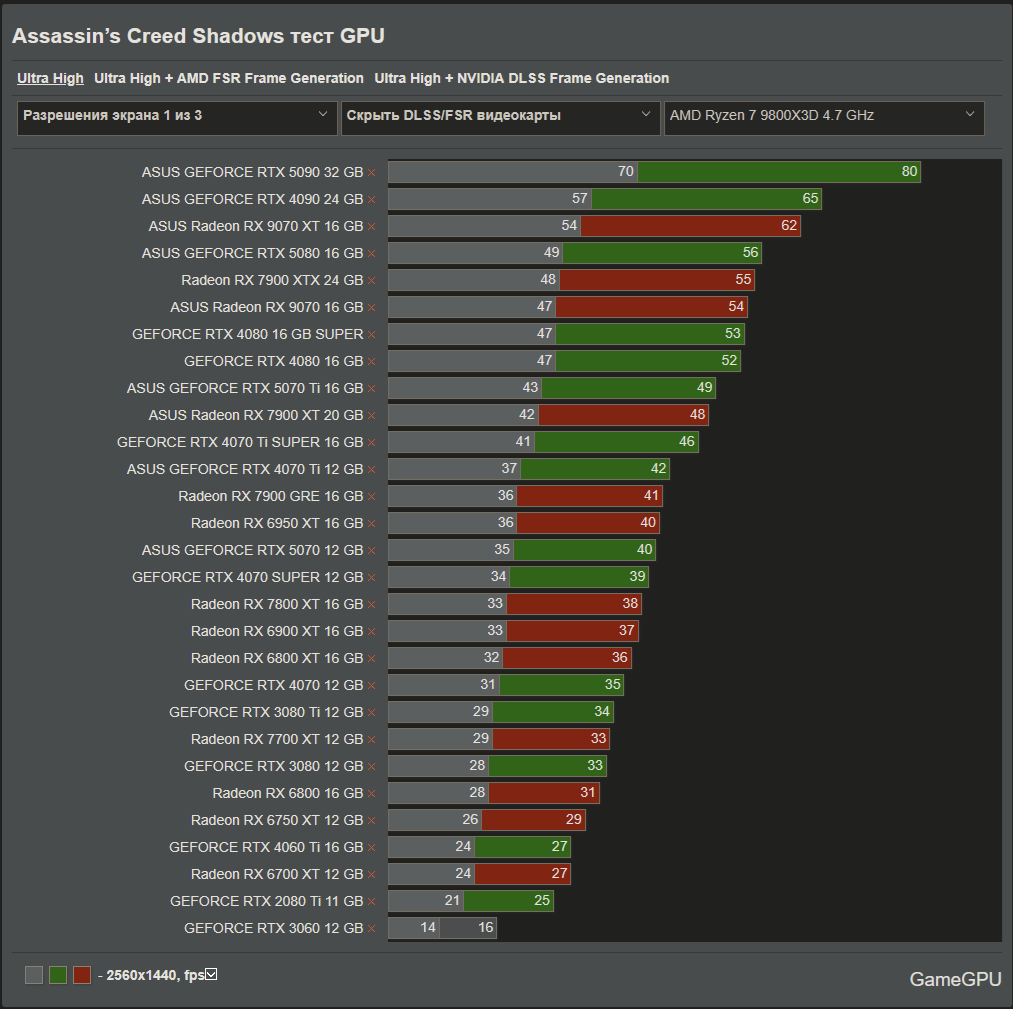Remove GEFORCE RTX 4070 SUPER 12 GB row
The width and height of the screenshot is (1013, 1009).
coord(371,577)
